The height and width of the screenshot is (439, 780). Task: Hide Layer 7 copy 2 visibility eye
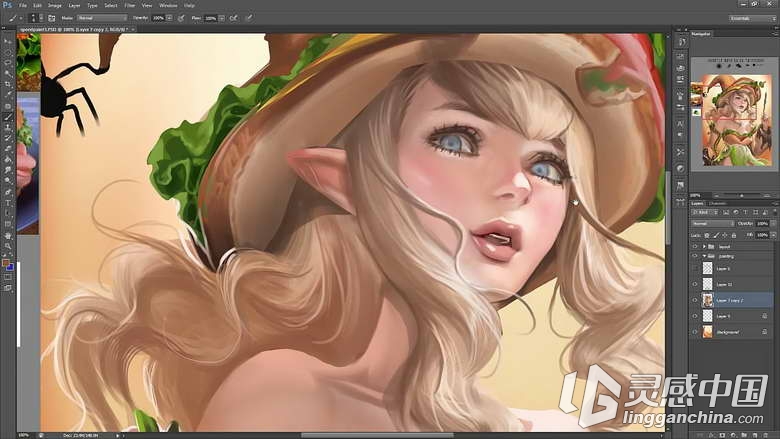[695, 300]
